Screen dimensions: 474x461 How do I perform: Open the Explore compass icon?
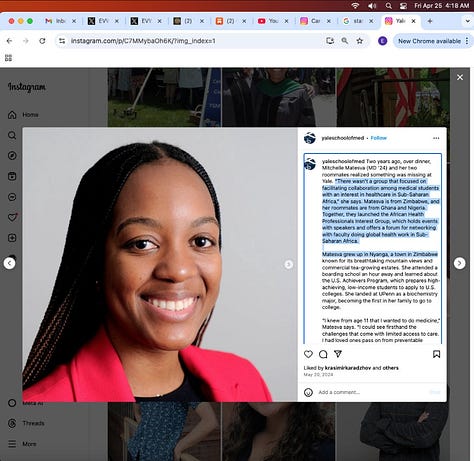click(12, 156)
